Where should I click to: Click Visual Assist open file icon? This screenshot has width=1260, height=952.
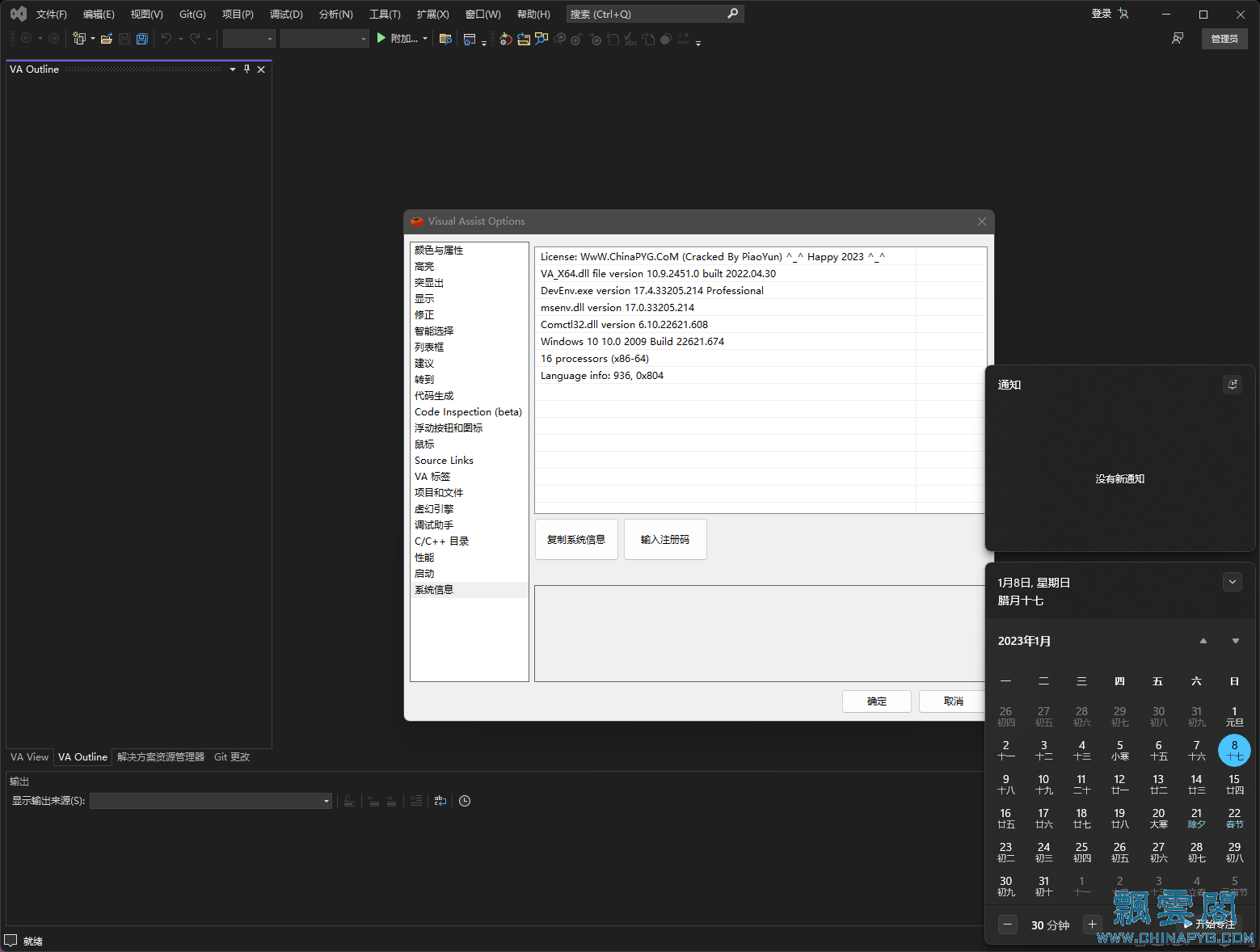point(524,38)
